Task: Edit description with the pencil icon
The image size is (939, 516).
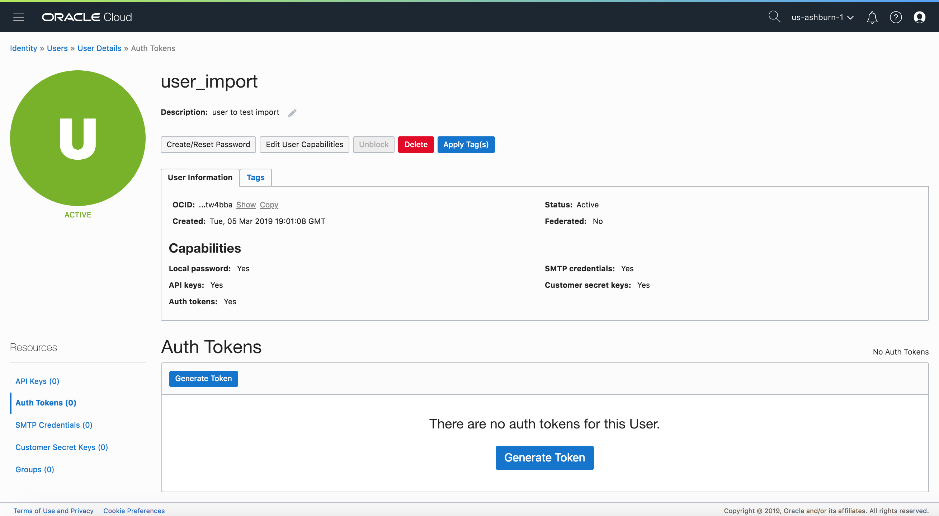Action: [292, 113]
